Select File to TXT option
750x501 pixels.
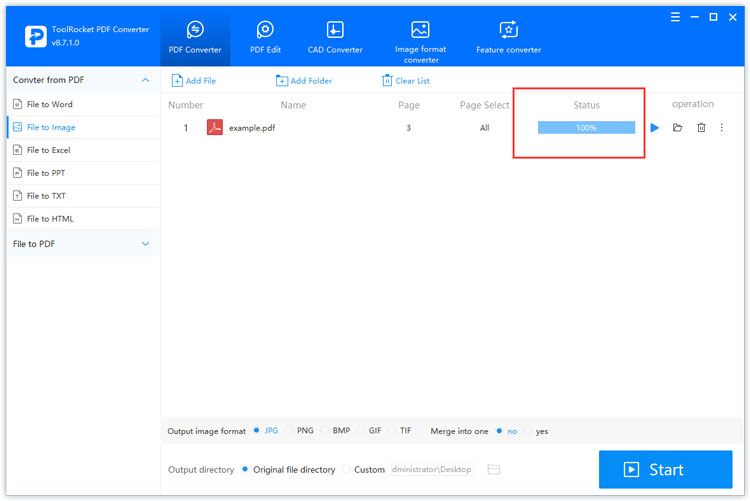pos(84,196)
